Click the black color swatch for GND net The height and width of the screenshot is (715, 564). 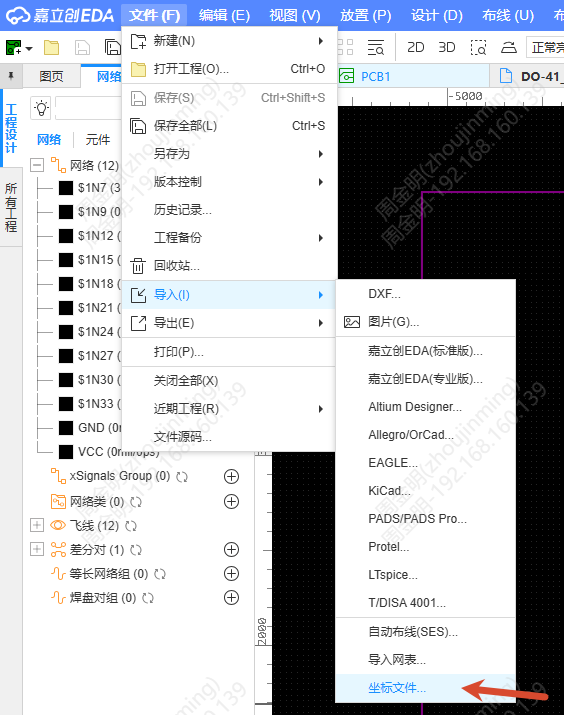coord(66,428)
